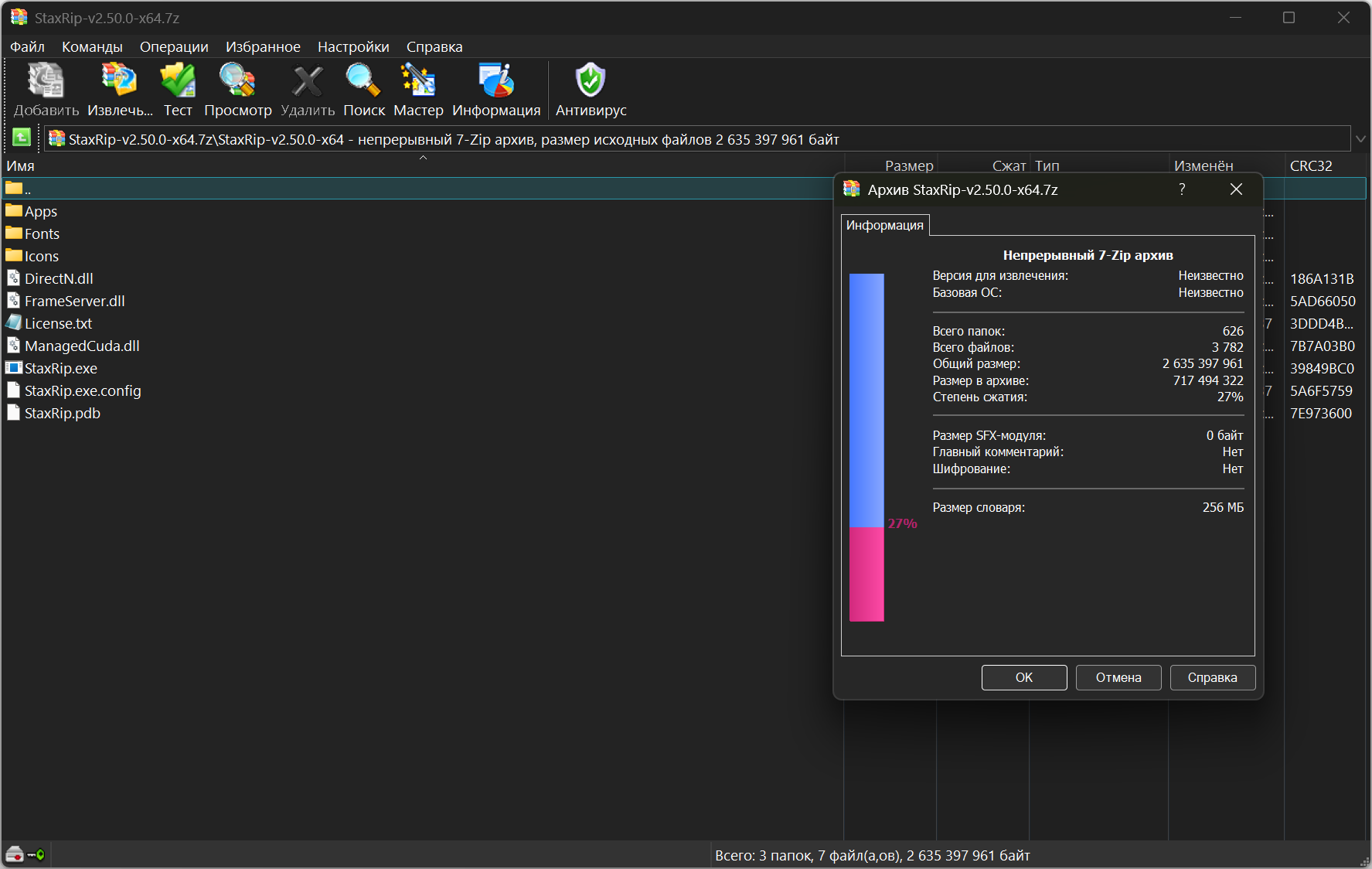This screenshot has height=869, width=1372.
Task: Open the Настройки menu
Action: (353, 47)
